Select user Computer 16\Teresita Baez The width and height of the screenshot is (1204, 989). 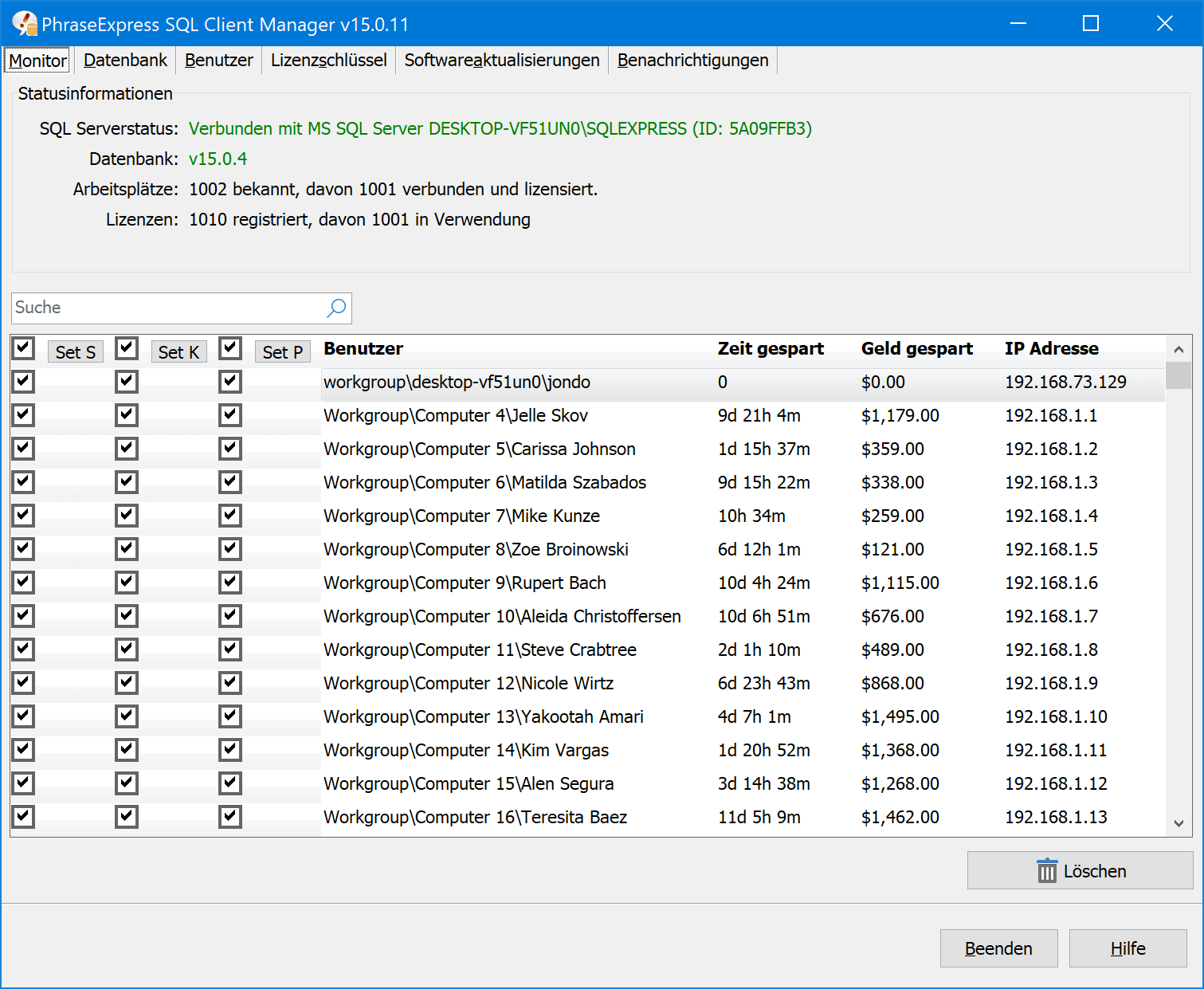(475, 817)
